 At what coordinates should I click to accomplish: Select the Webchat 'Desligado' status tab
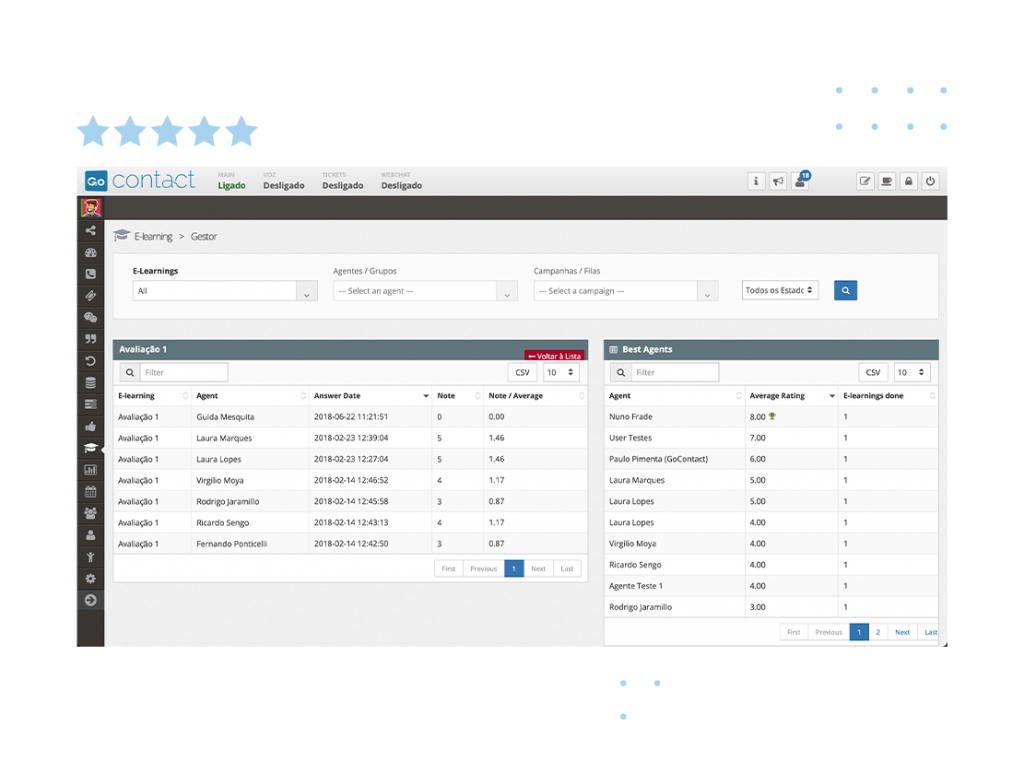click(401, 181)
